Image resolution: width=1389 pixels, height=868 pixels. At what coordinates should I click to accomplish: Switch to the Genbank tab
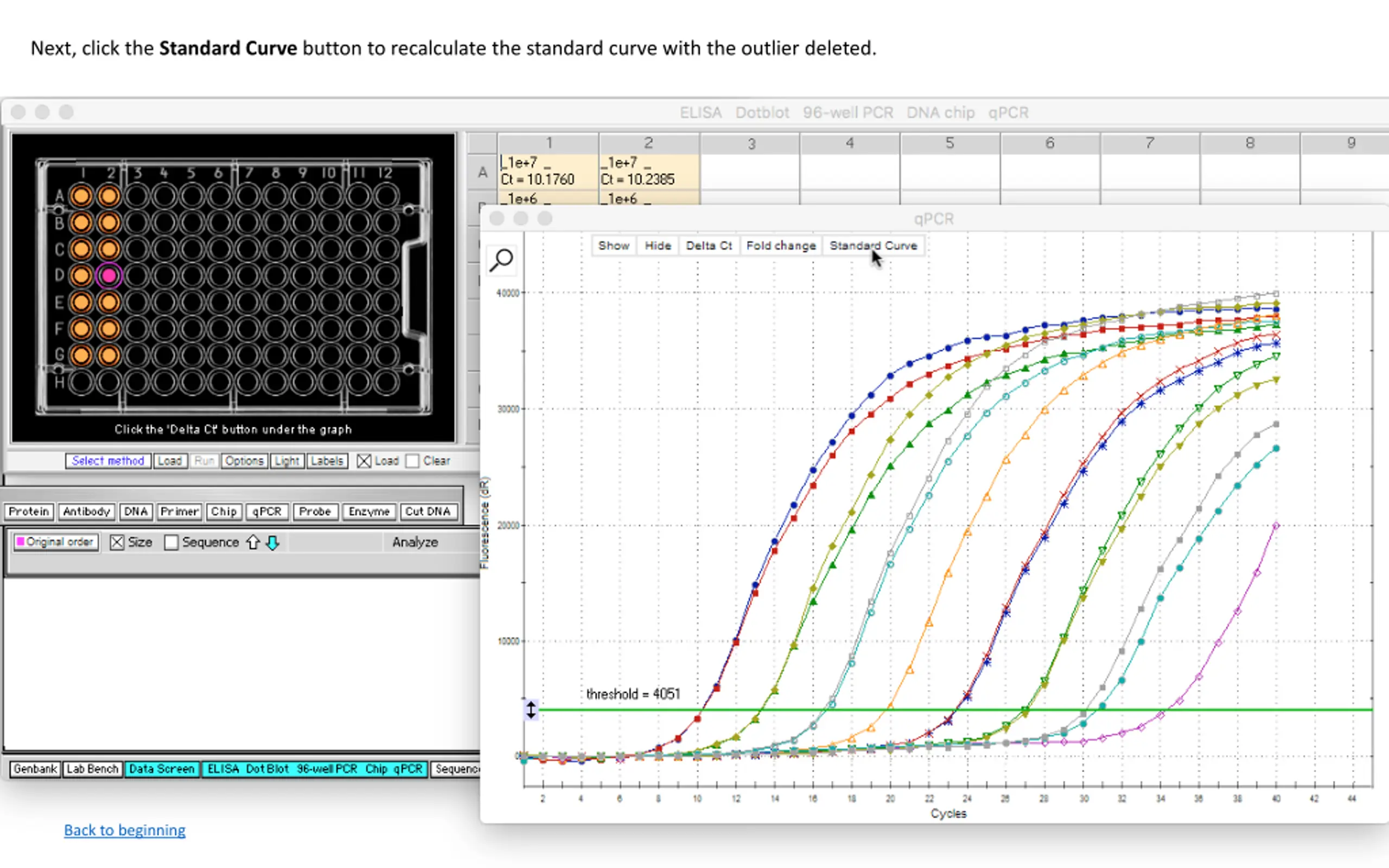pyautogui.click(x=35, y=769)
